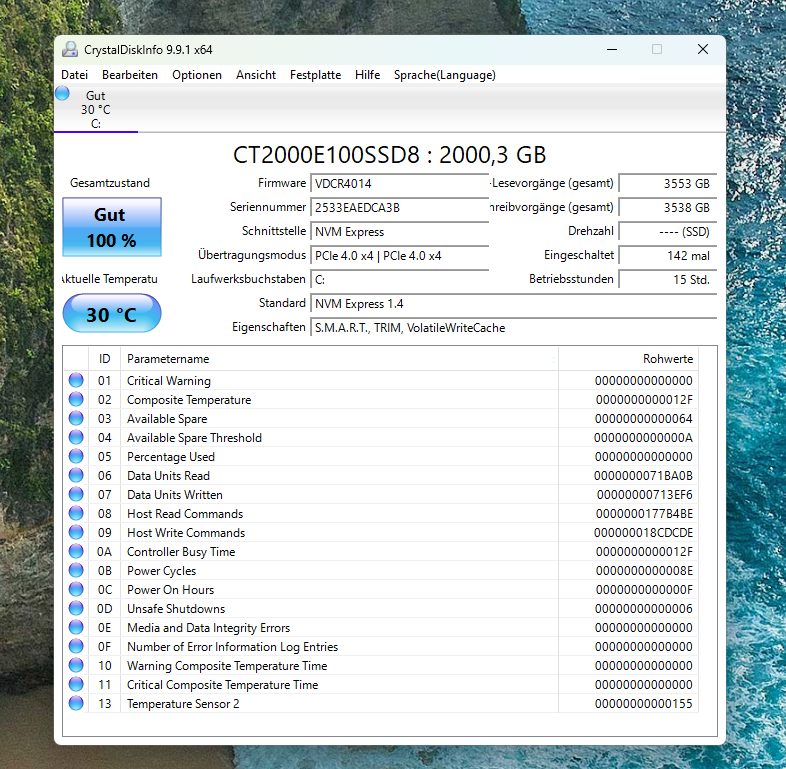Click the status orb next to Unsafe Shutdowns
This screenshot has height=769, width=786.
[x=76, y=608]
